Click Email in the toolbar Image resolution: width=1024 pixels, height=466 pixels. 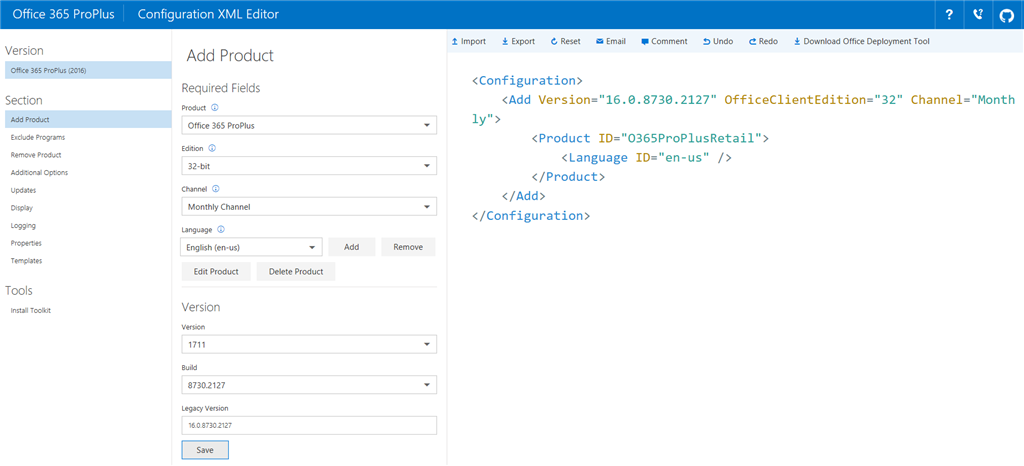point(611,41)
